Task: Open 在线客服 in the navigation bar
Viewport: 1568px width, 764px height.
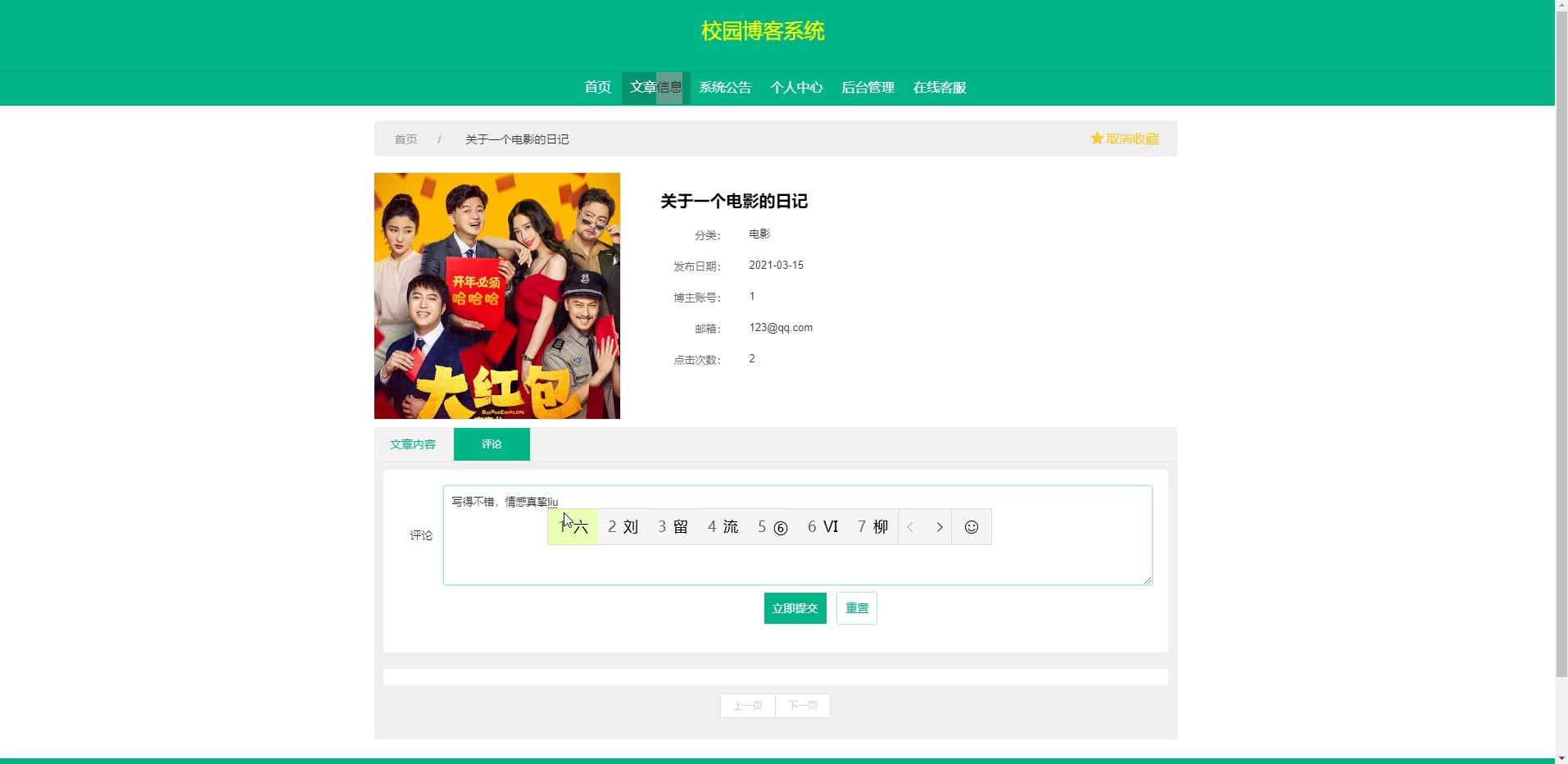Action: [940, 88]
